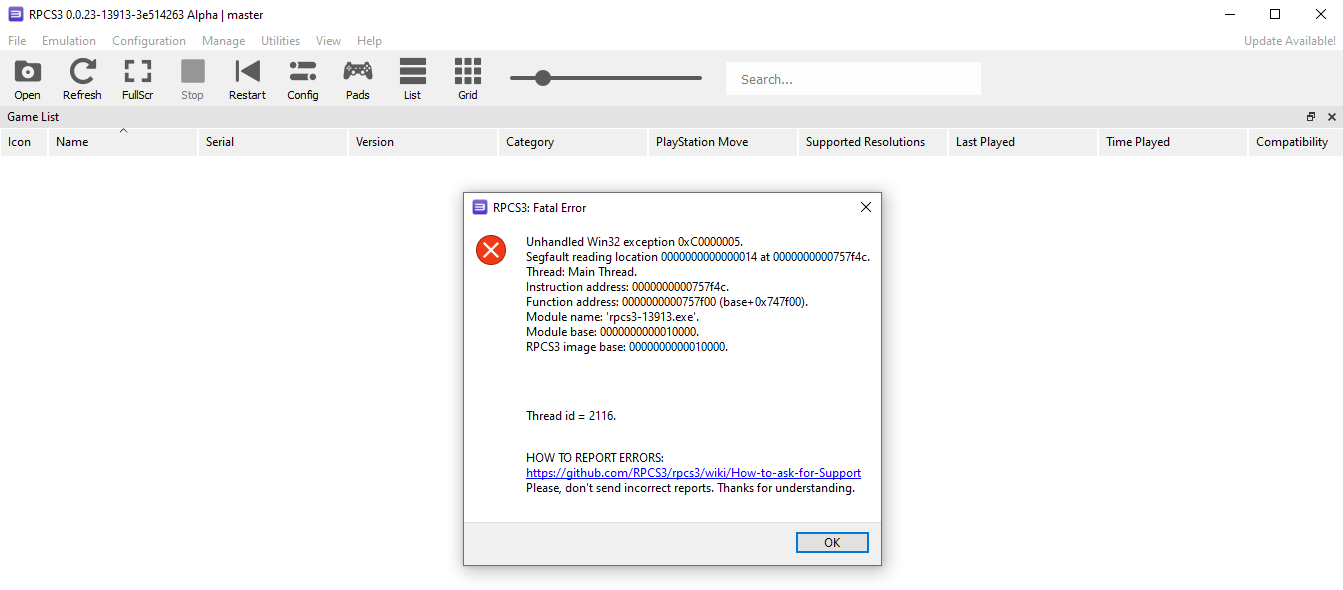Maximize the RPCS3 main window

pyautogui.click(x=1275, y=14)
